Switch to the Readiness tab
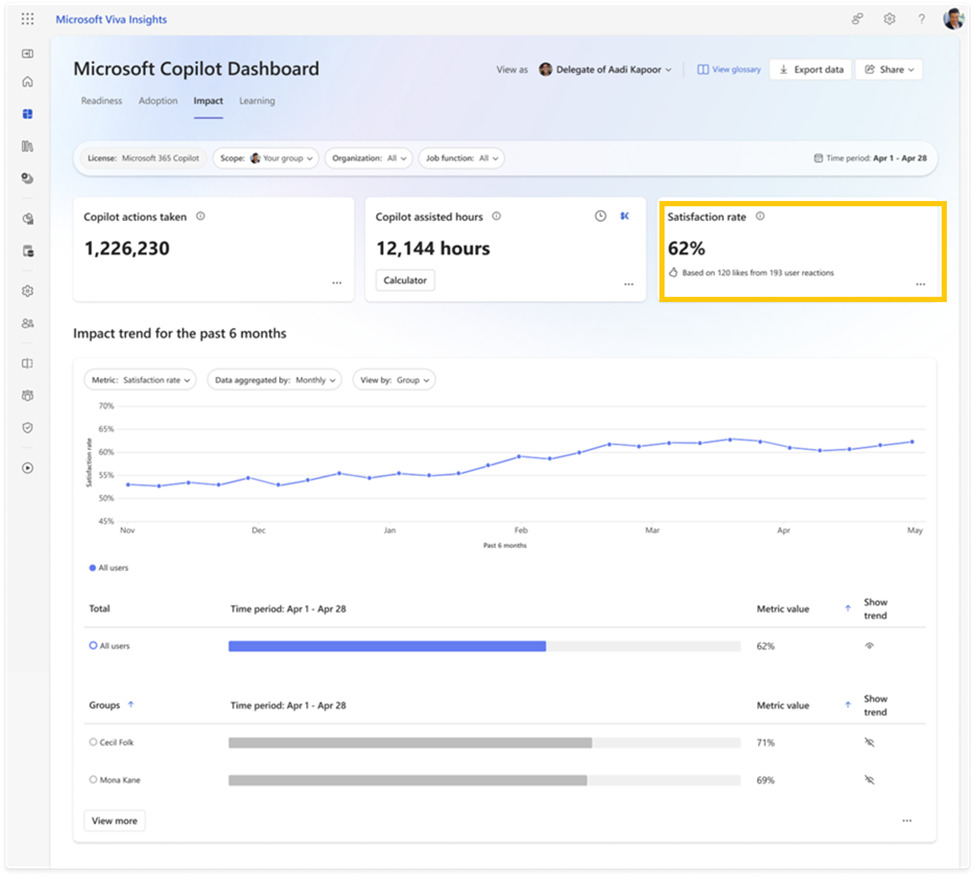The width and height of the screenshot is (975, 876). coord(102,101)
